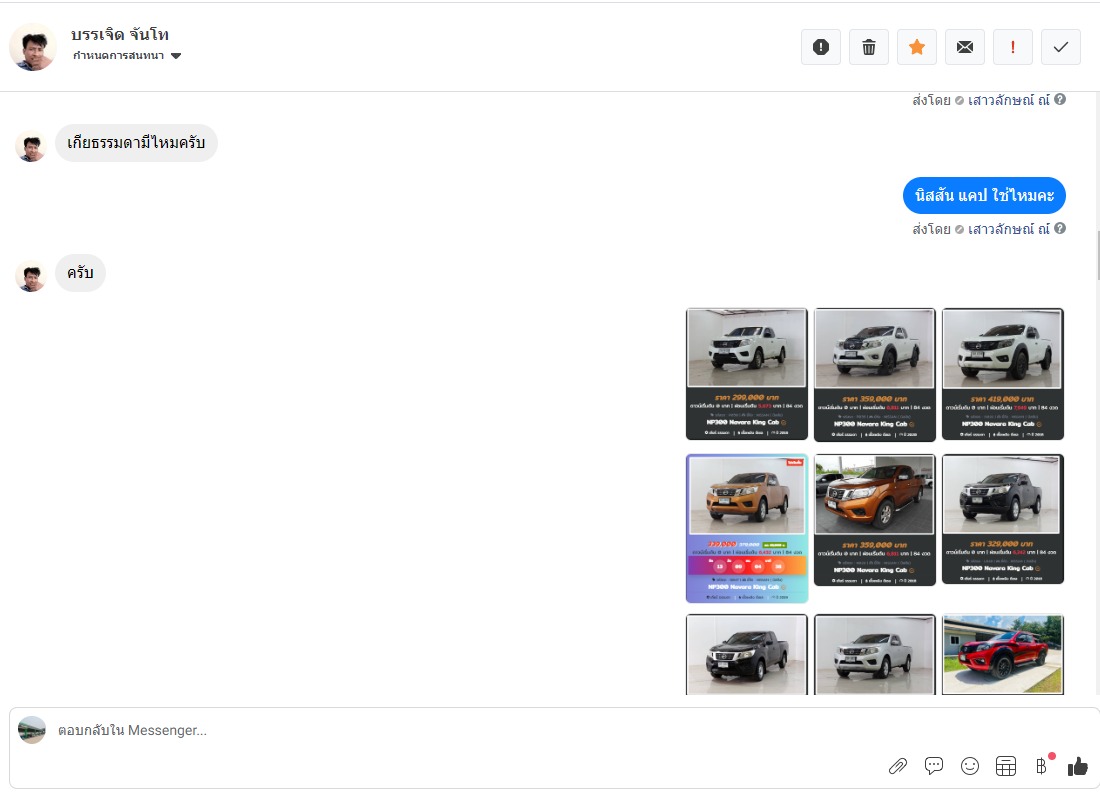Click the ครับ message bubble

coord(81,273)
